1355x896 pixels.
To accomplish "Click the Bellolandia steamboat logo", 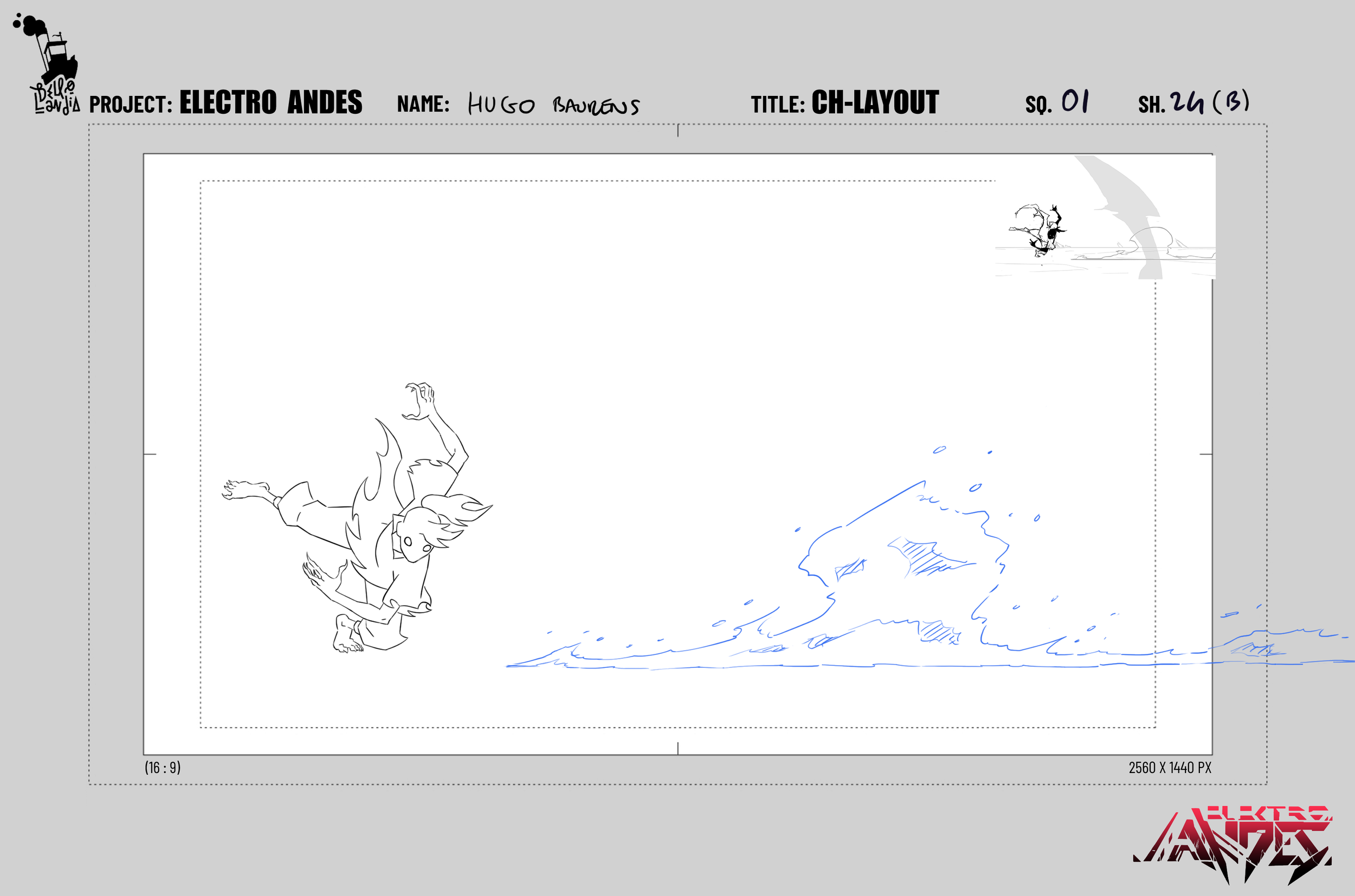I will pyautogui.click(x=46, y=64).
